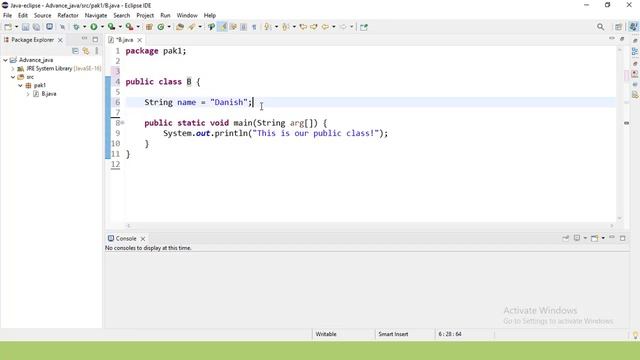Click the New Java Package icon
This screenshot has height=360, width=640.
[149, 27]
